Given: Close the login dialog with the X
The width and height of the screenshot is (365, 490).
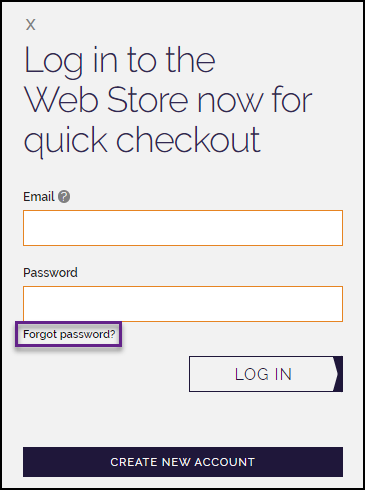Looking at the screenshot, I should (30, 25).
